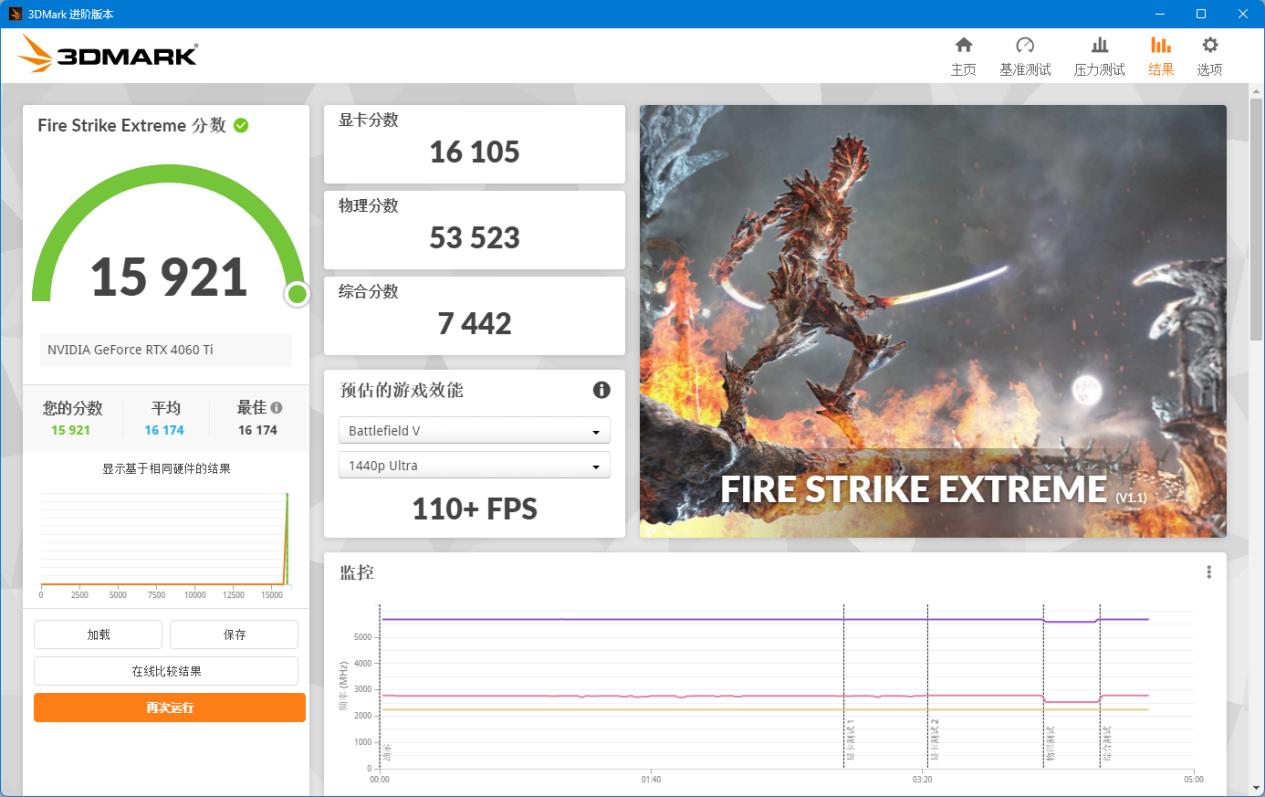
Task: Open the Battlefield V game dropdown
Action: point(473,430)
